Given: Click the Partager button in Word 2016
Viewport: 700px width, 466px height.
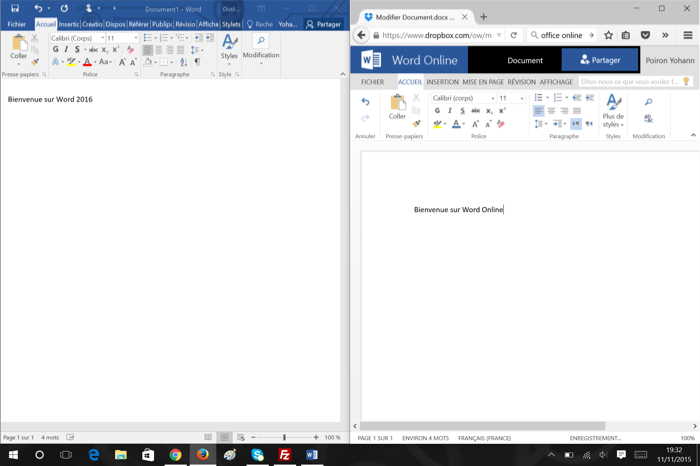Looking at the screenshot, I should tap(324, 24).
